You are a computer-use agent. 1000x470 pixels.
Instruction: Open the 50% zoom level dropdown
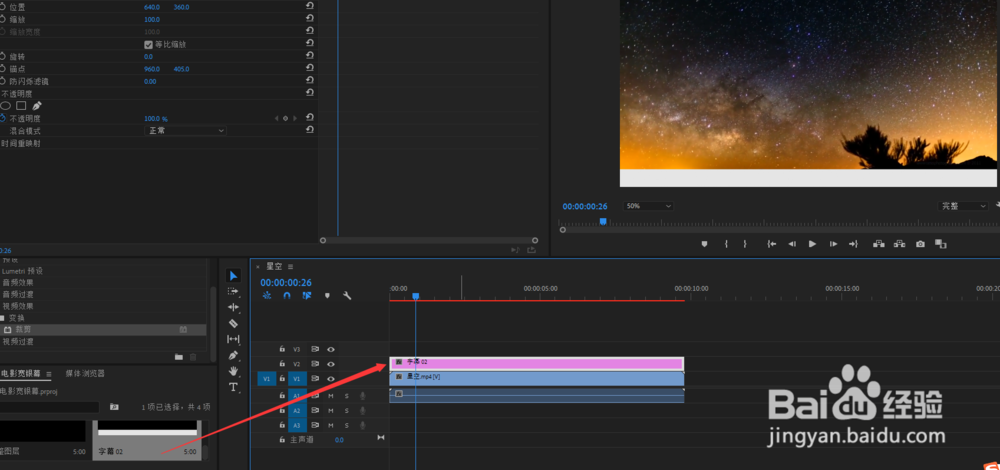coord(648,206)
